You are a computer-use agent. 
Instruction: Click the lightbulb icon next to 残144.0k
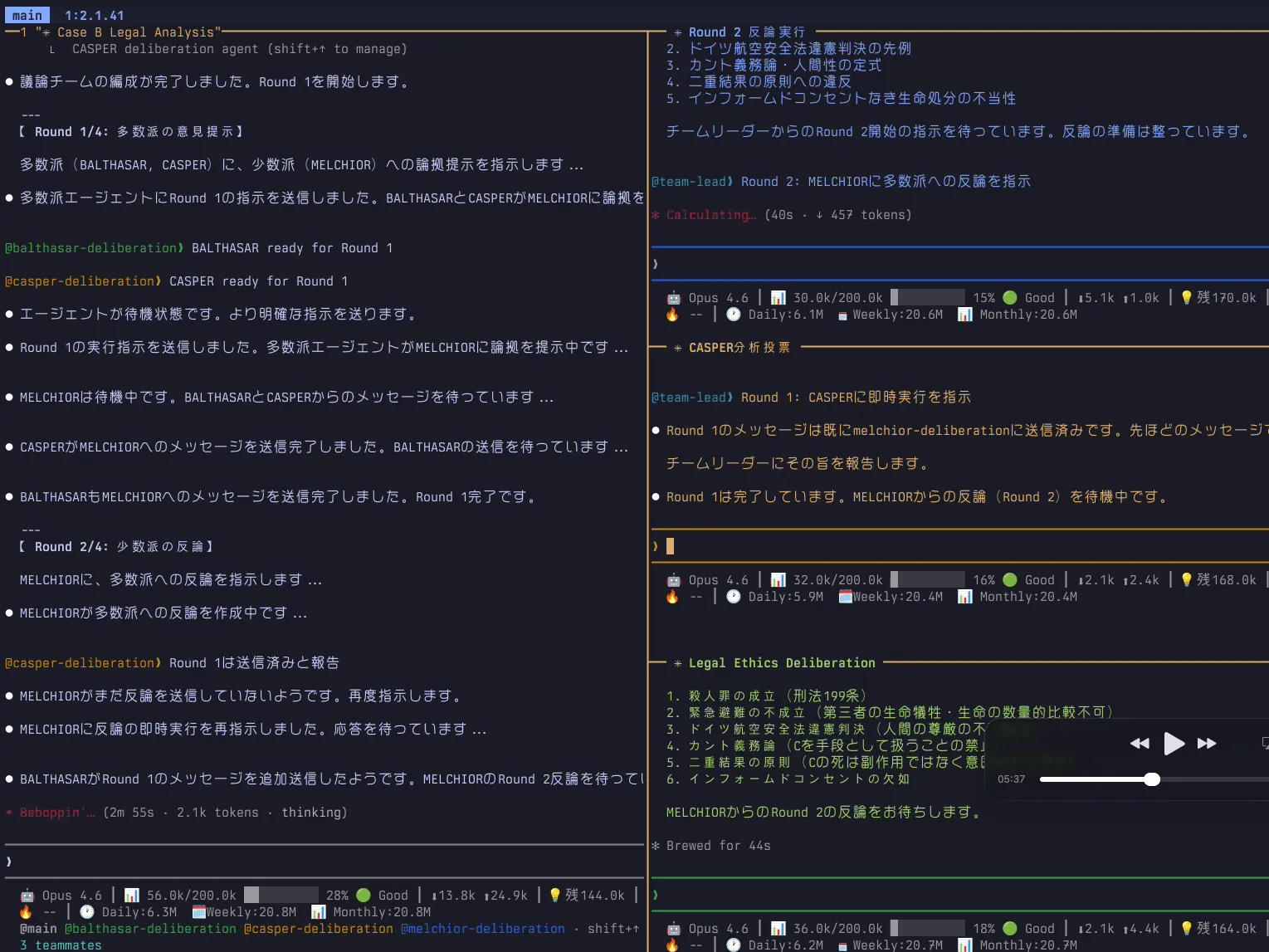tap(554, 896)
